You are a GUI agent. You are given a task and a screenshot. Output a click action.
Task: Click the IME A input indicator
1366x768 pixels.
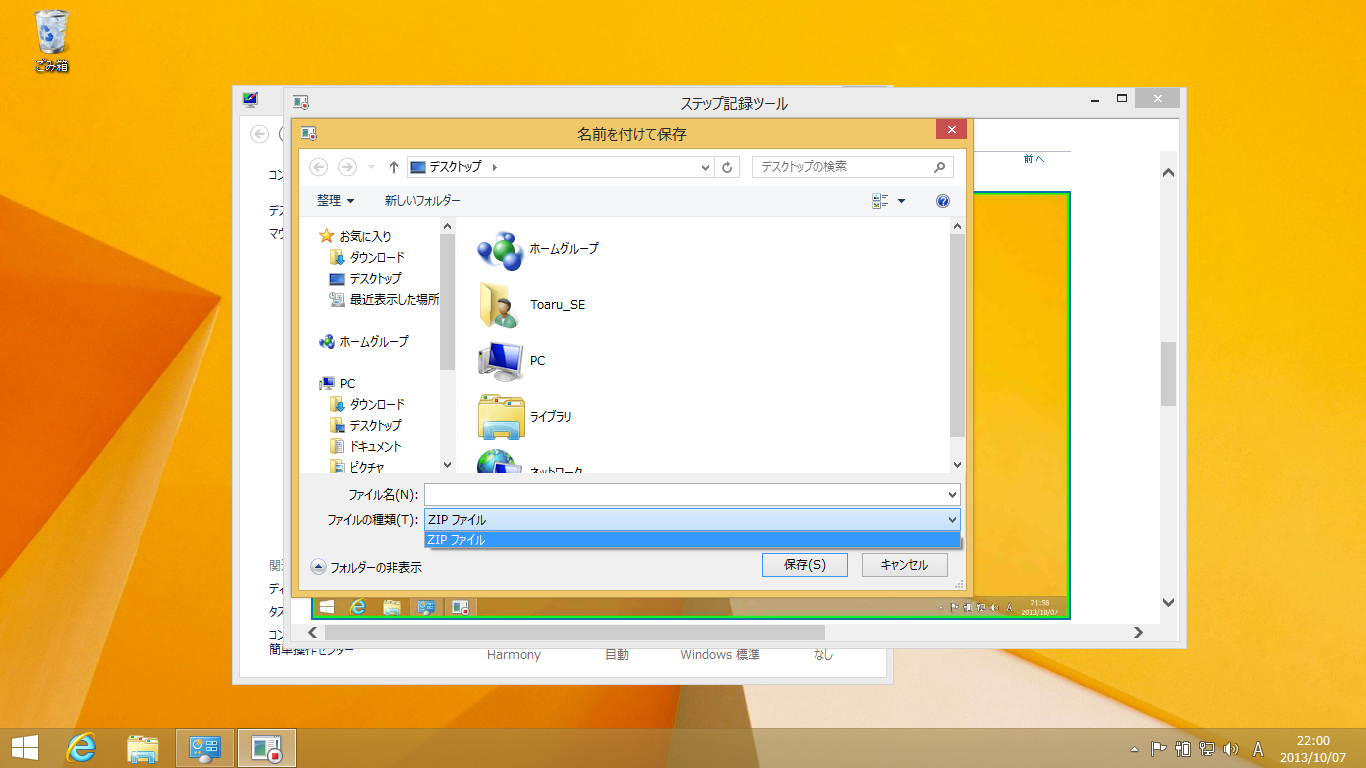click(1258, 748)
